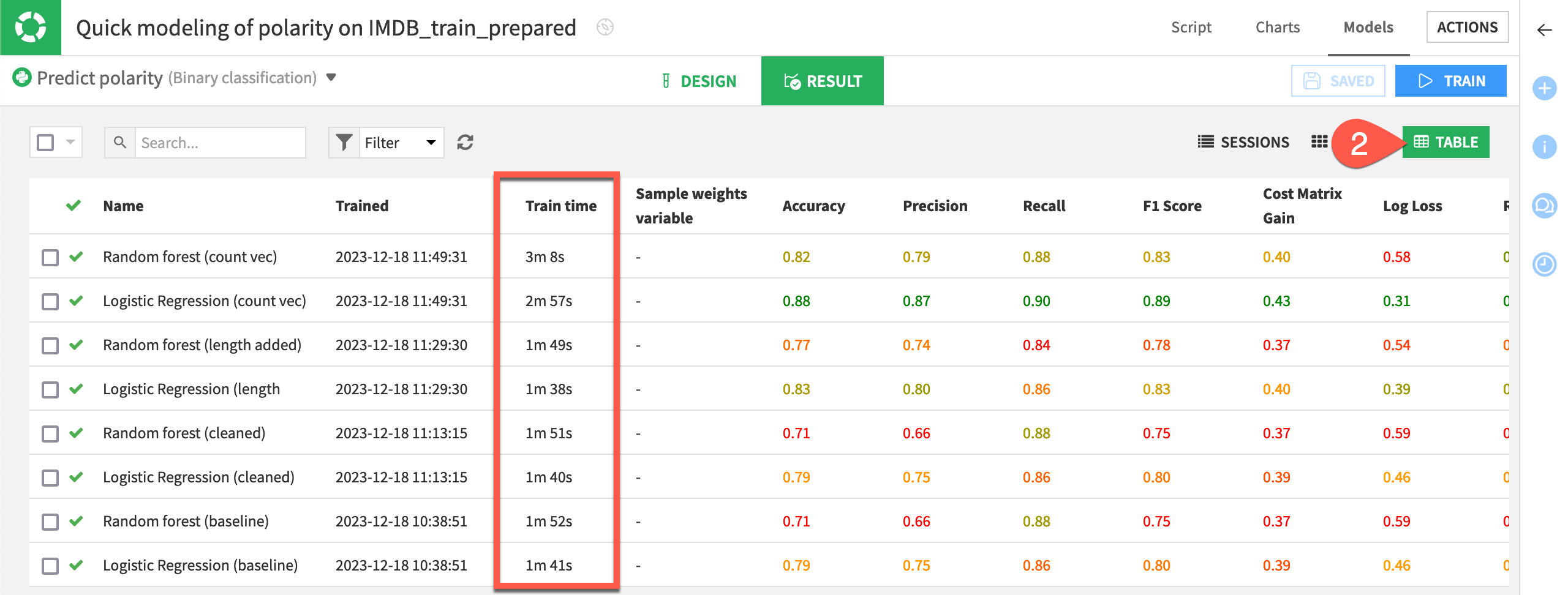Sort by the Log Loss column header
Image resolution: width=1568 pixels, height=595 pixels.
click(x=1412, y=206)
